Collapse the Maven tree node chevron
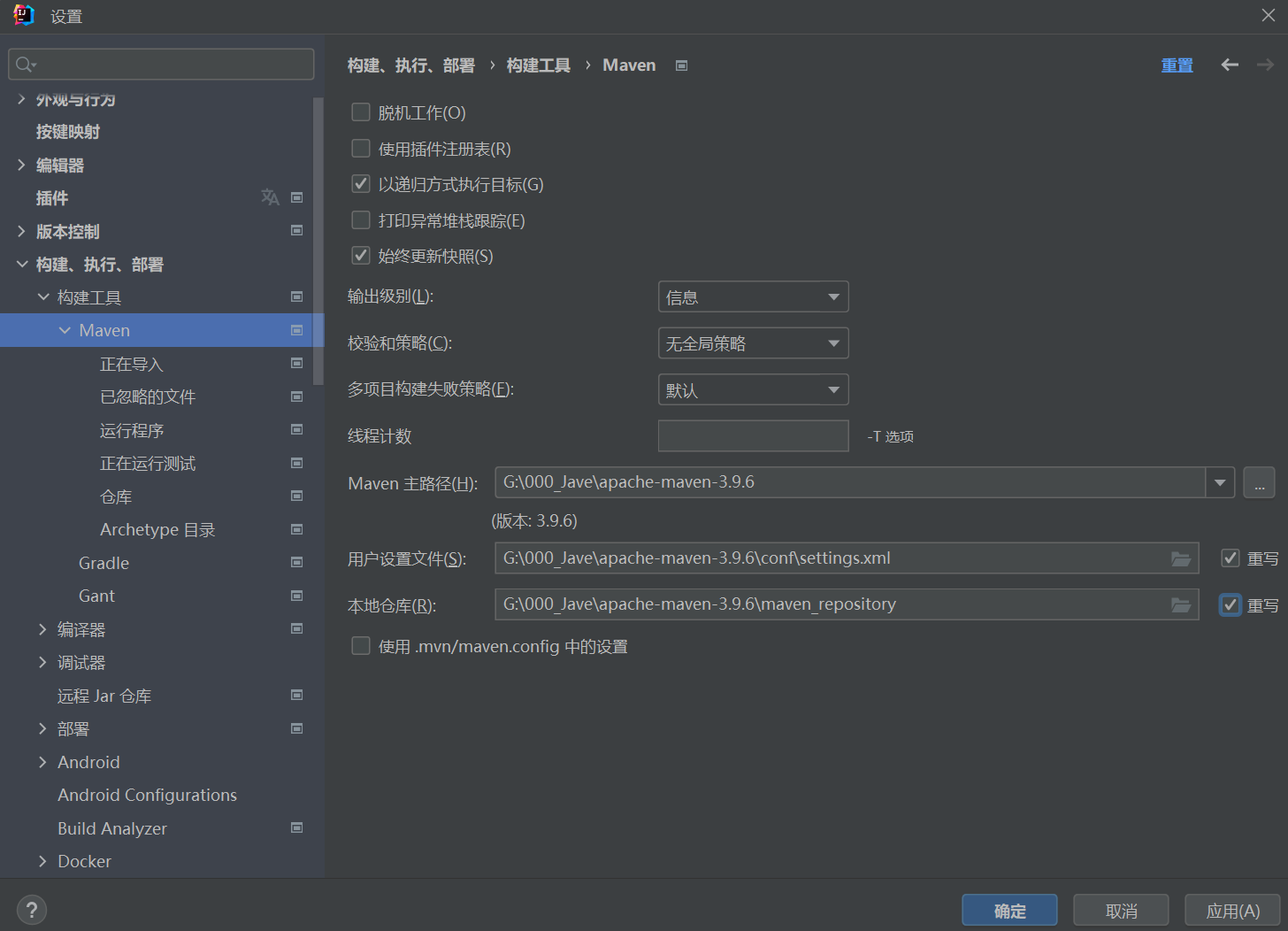The width and height of the screenshot is (1288, 931). (65, 330)
